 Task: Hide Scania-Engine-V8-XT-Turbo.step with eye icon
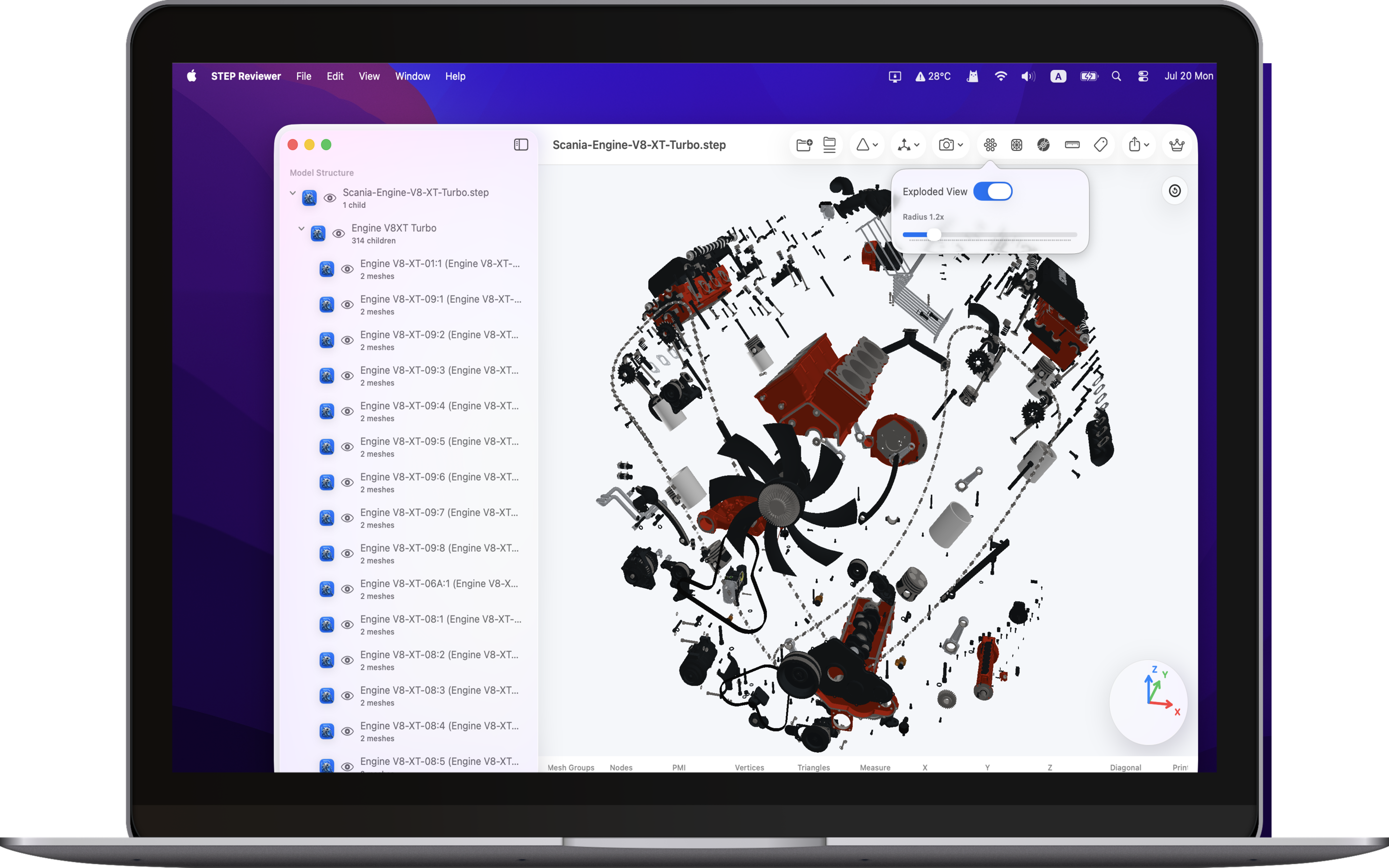pyautogui.click(x=329, y=198)
